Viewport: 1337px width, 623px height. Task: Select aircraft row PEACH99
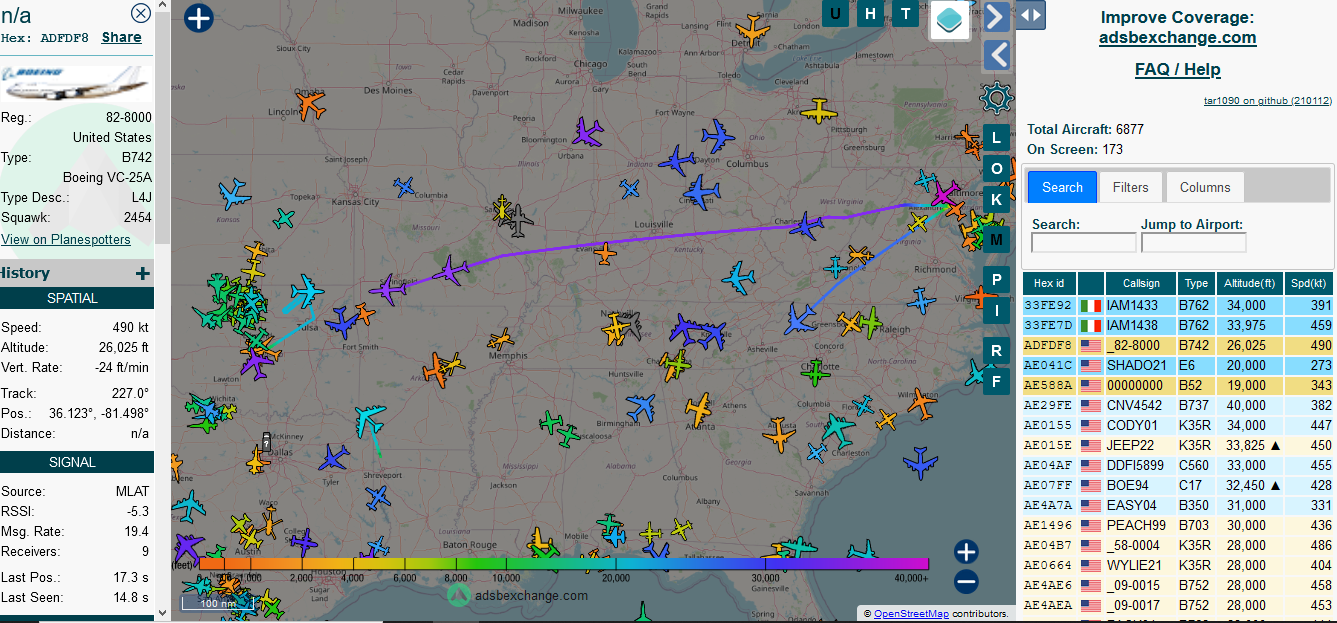click(1179, 526)
